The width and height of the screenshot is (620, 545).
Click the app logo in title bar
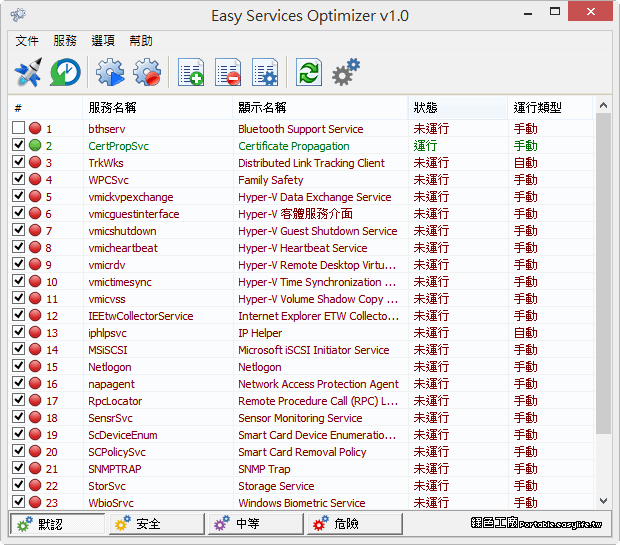point(18,15)
